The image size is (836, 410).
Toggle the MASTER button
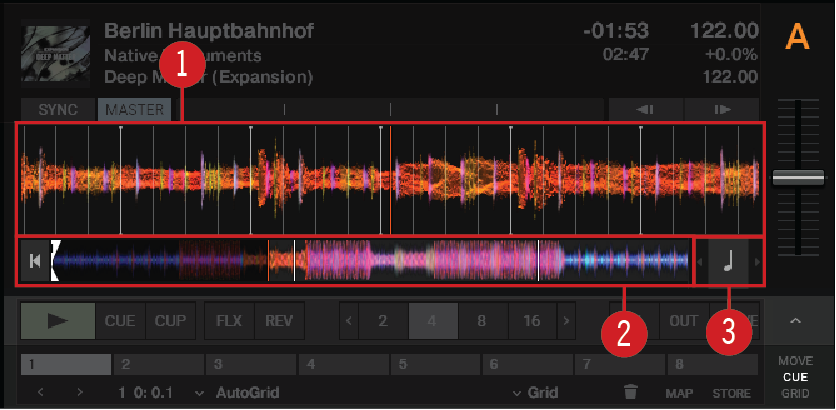[x=134, y=110]
